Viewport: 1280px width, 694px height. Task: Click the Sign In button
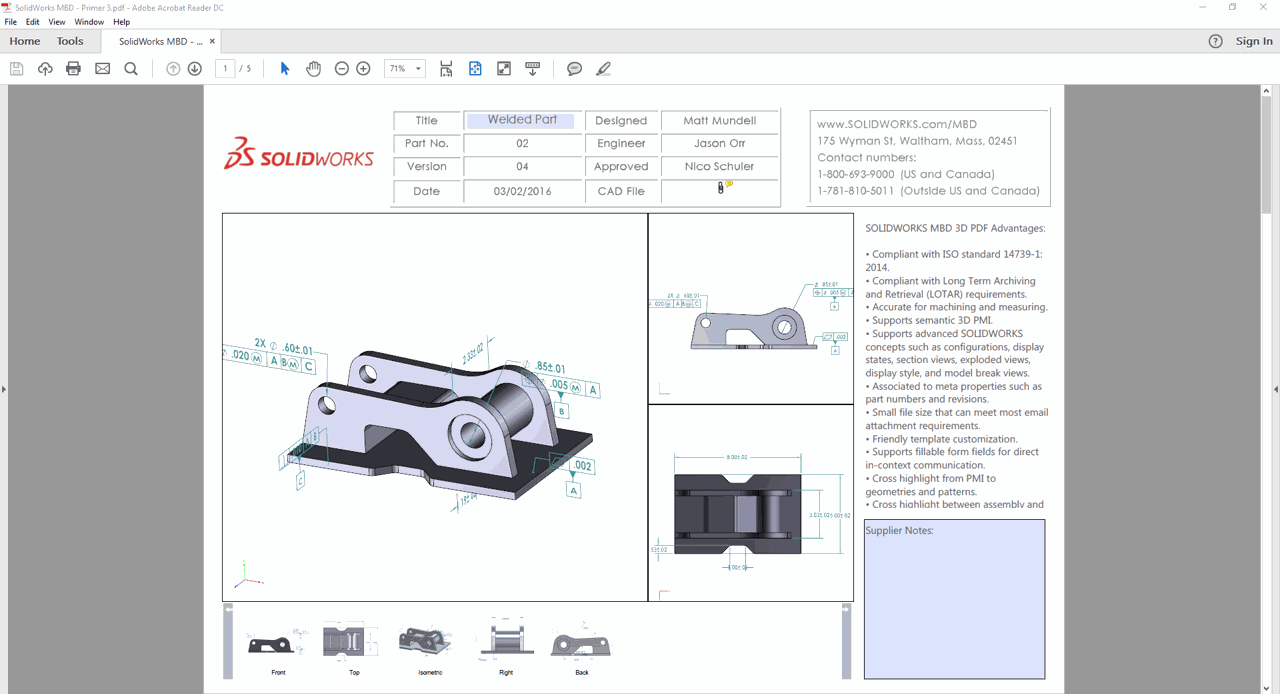coord(1254,41)
